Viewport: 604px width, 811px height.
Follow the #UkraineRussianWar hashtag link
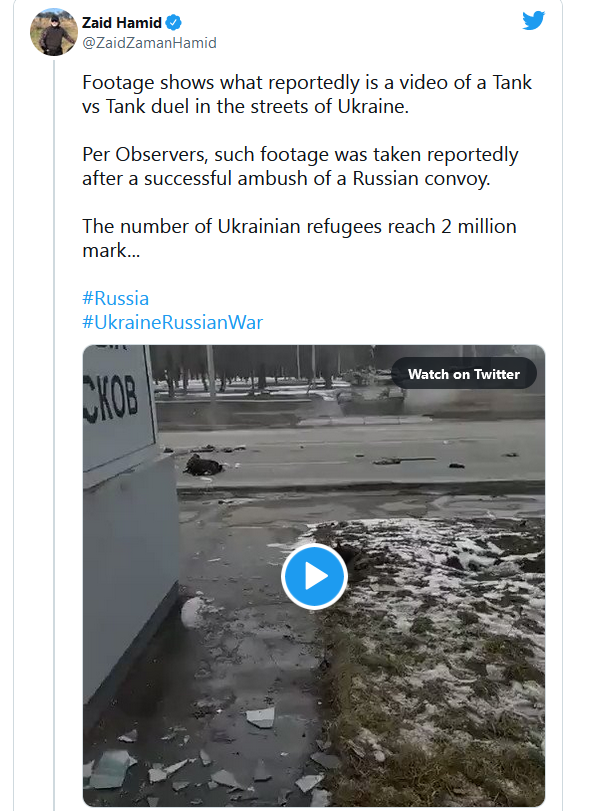coord(172,322)
